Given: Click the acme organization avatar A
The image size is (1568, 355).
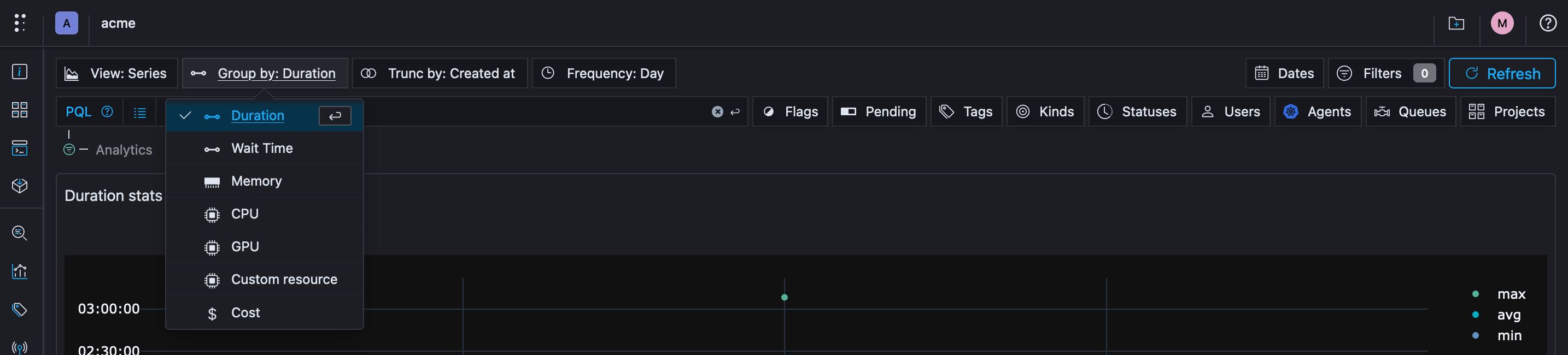Looking at the screenshot, I should tap(66, 23).
